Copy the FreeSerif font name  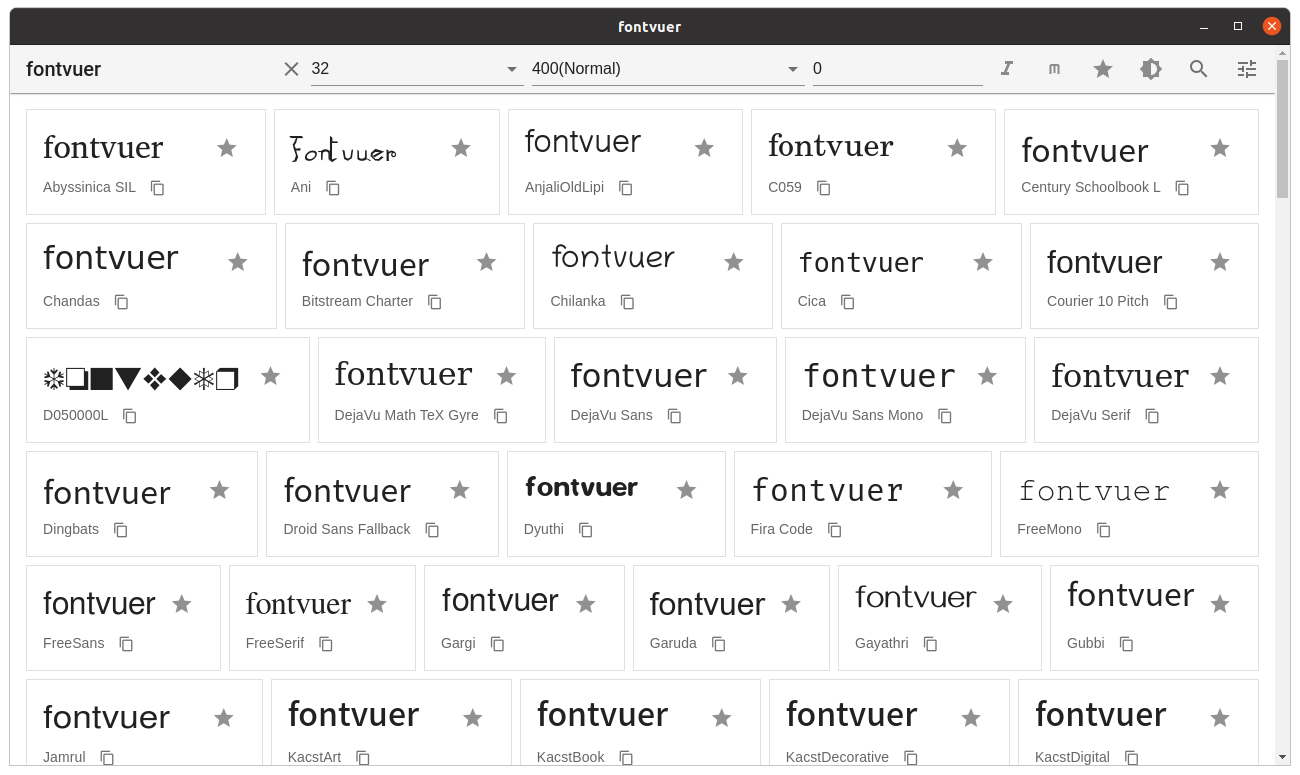327,644
